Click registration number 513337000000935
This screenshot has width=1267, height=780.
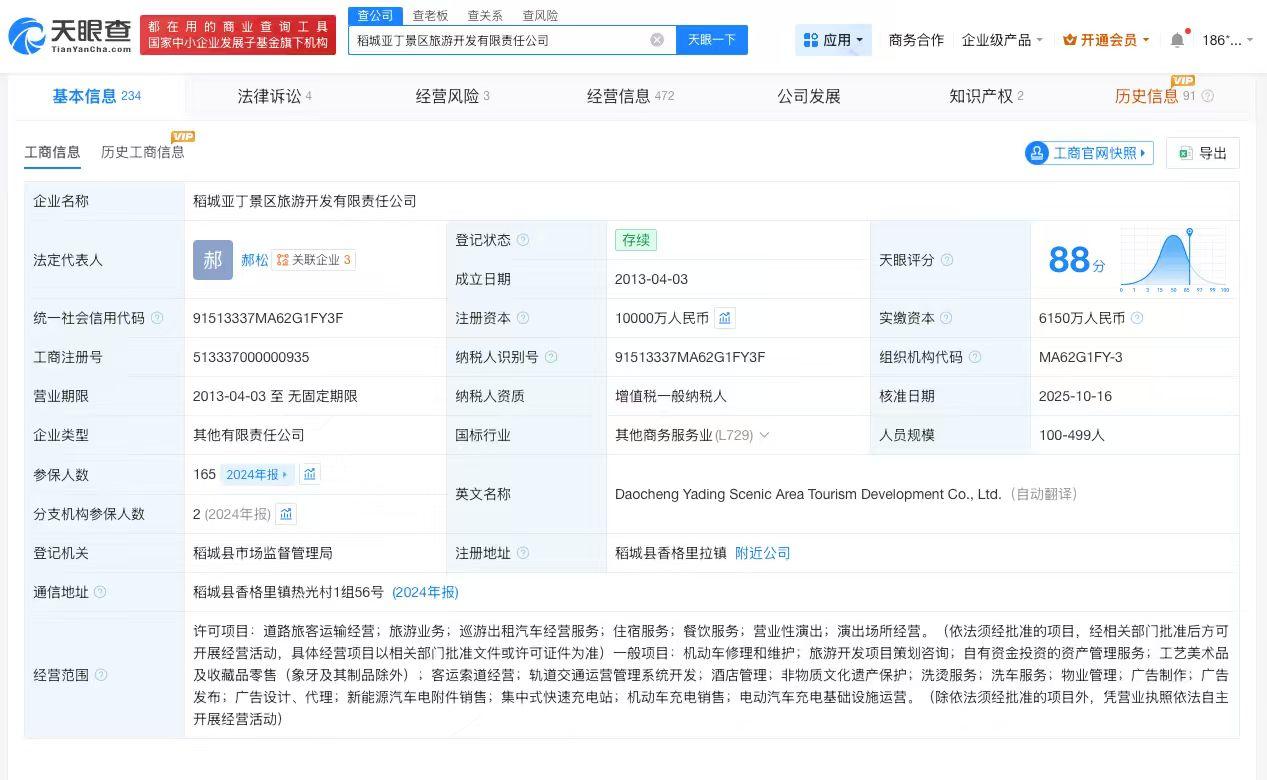pos(251,357)
